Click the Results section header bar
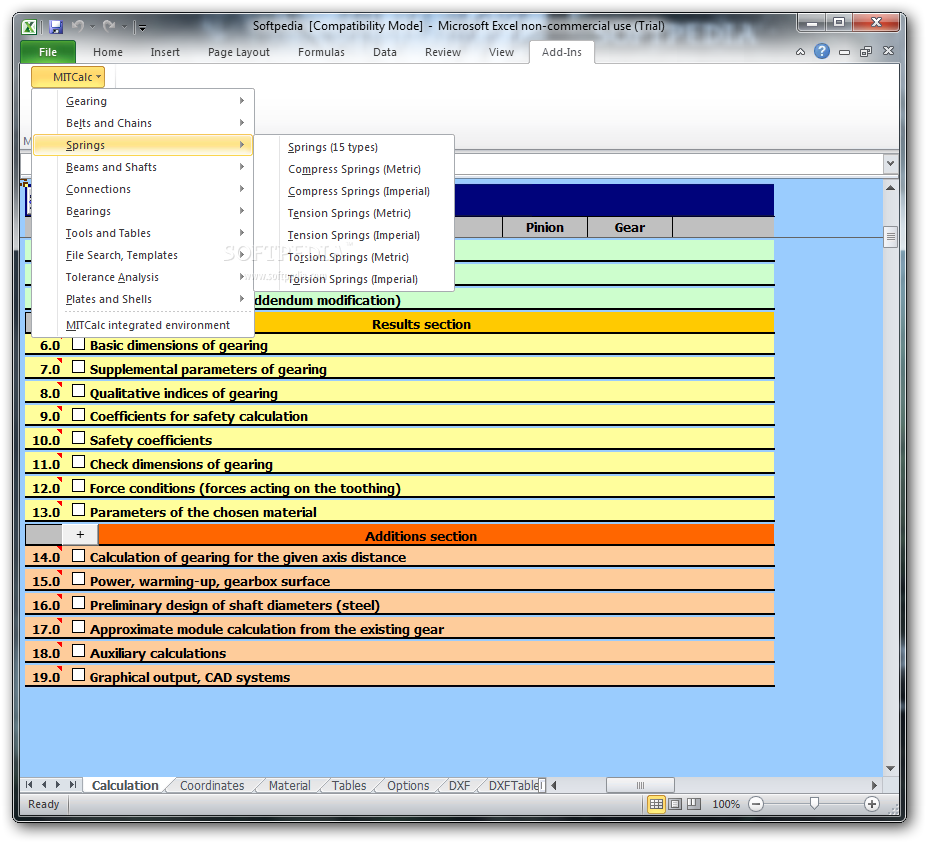The height and width of the screenshot is (843, 927). [421, 324]
